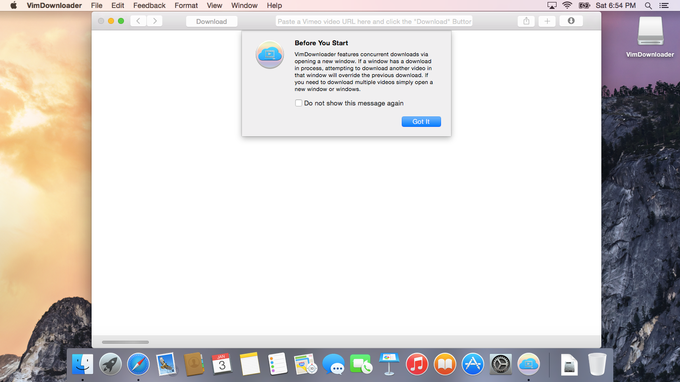This screenshot has width=680, height=382.
Task: Click the downloads arrow icon in toolbar
Action: coord(571,21)
